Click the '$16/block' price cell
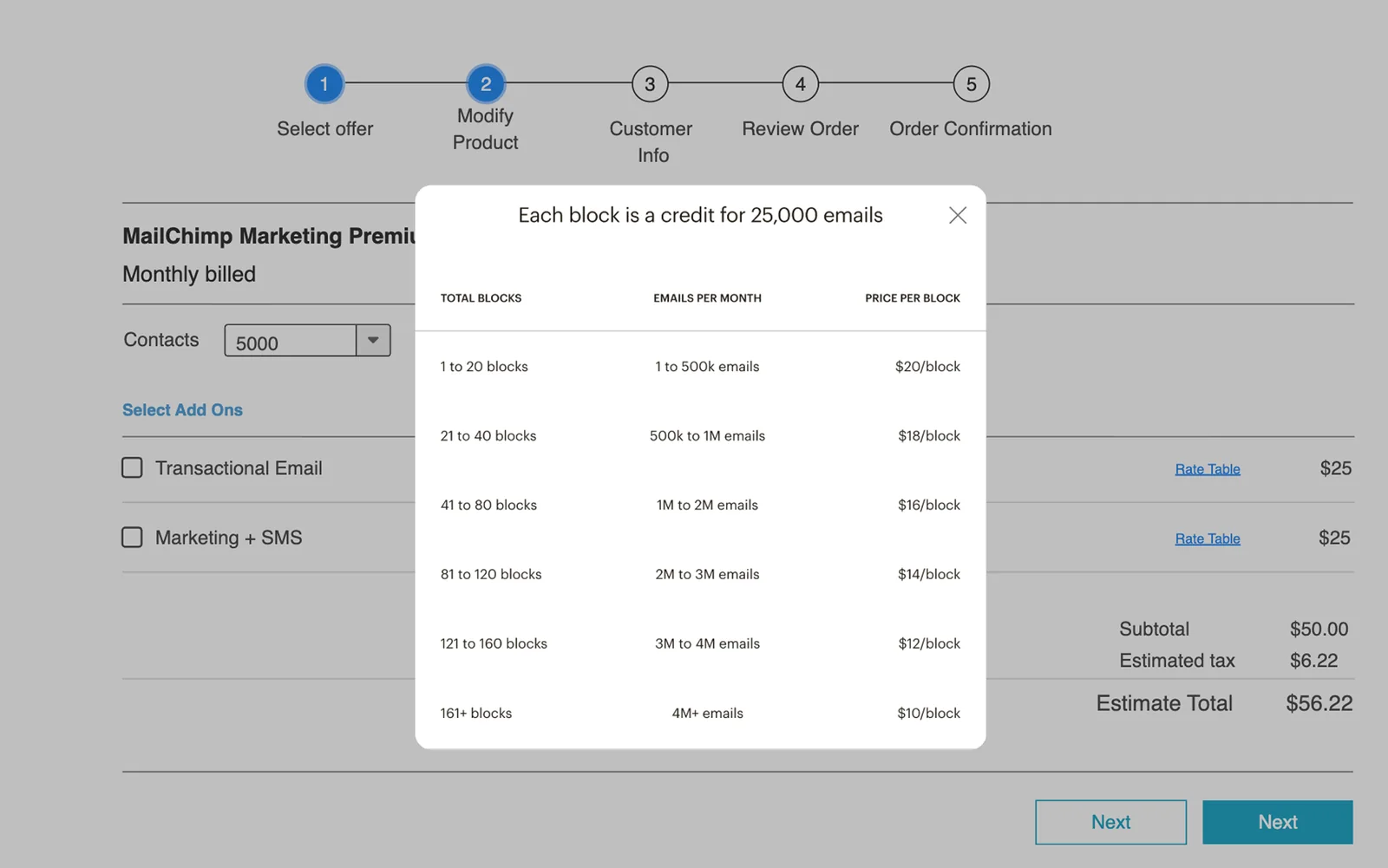The image size is (1388, 868). click(x=929, y=506)
